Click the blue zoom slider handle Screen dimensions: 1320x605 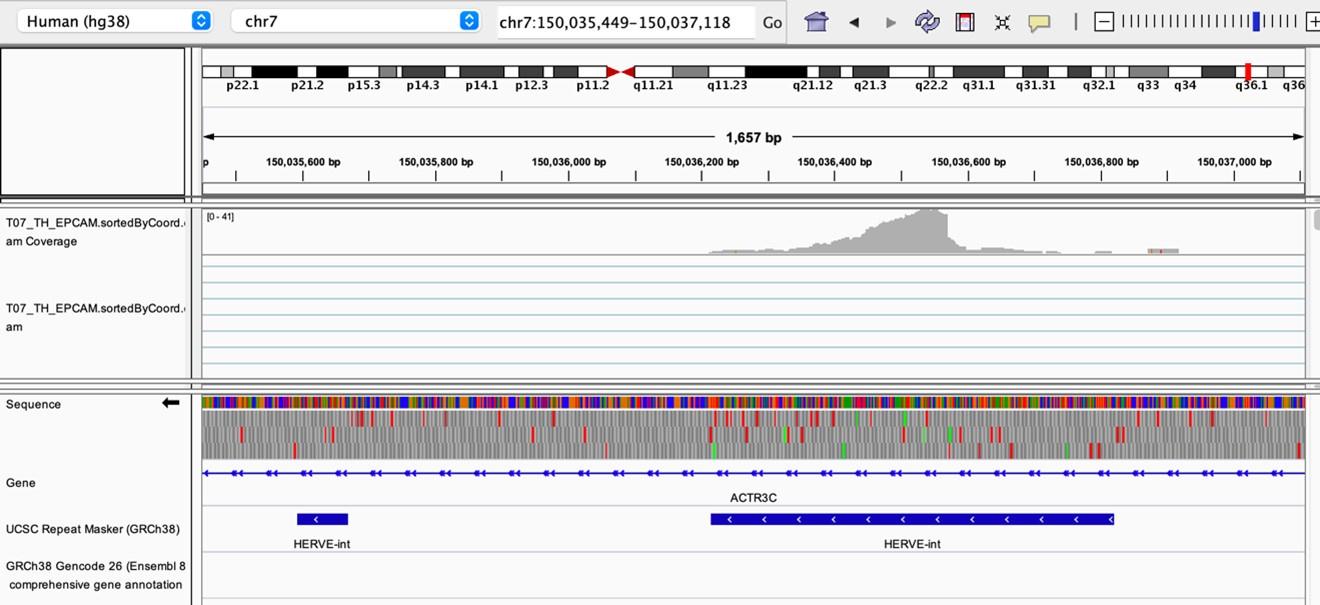pyautogui.click(x=1256, y=22)
